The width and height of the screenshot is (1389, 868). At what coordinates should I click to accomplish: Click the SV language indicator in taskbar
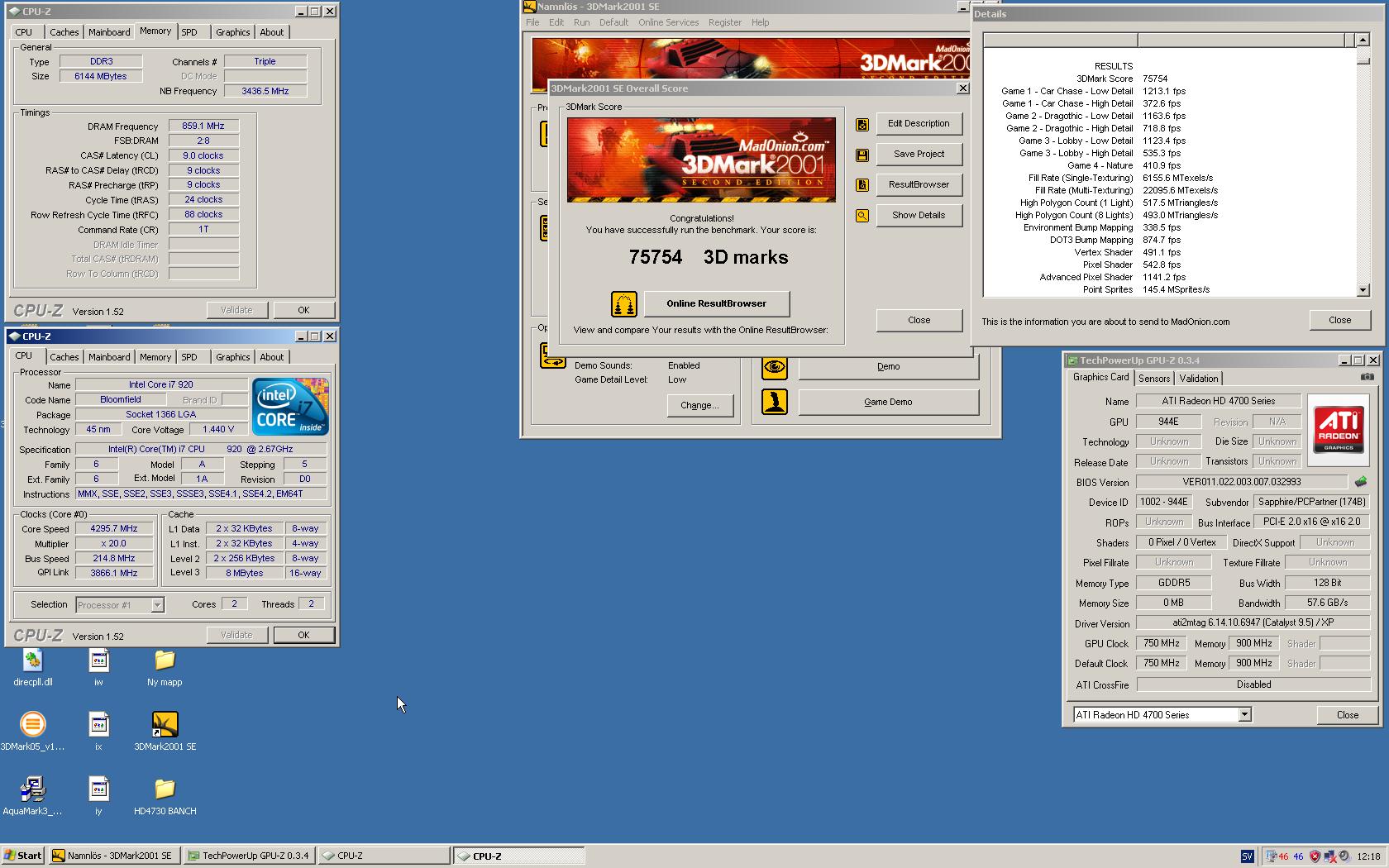tap(1248, 856)
